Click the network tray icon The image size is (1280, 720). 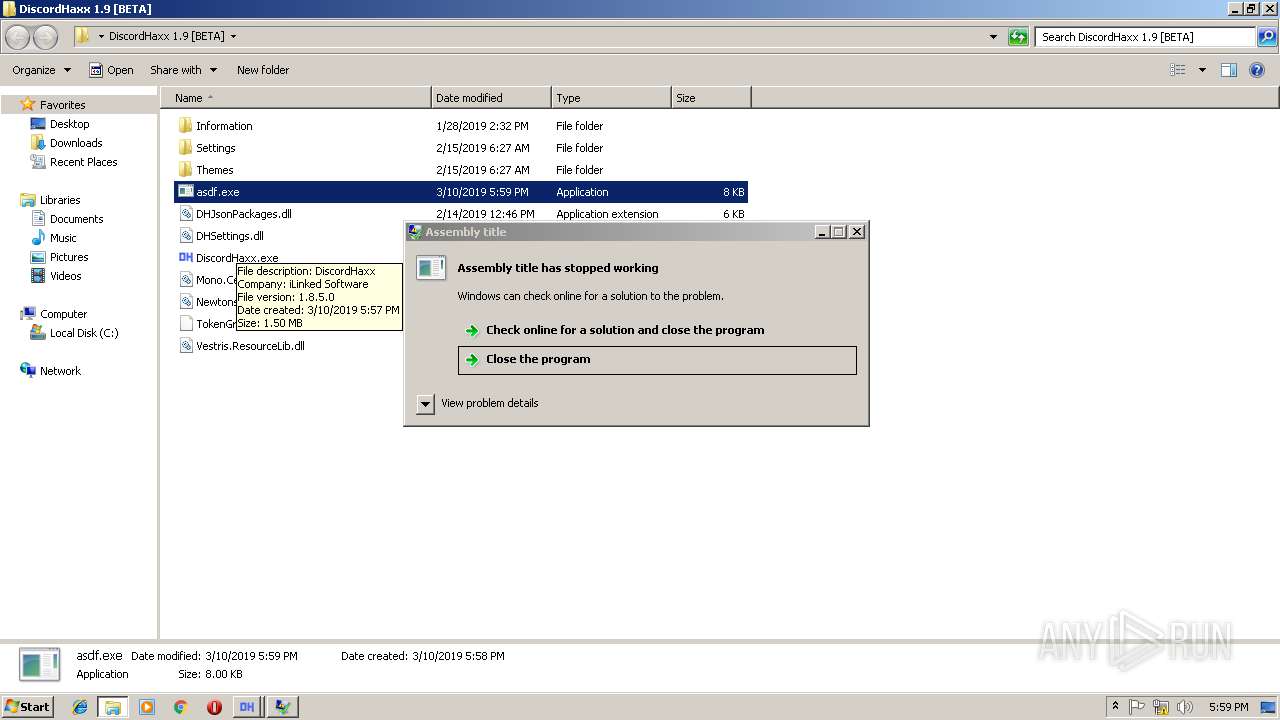point(1161,707)
